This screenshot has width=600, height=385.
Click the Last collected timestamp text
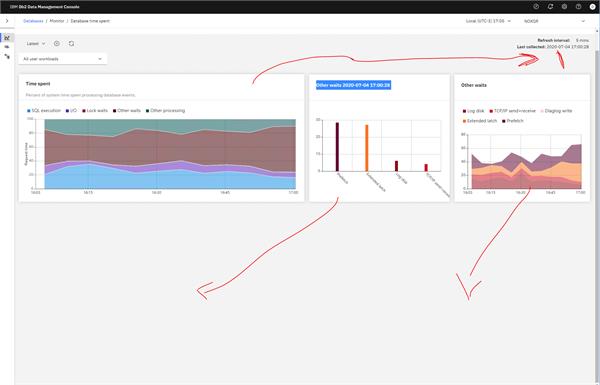567,47
